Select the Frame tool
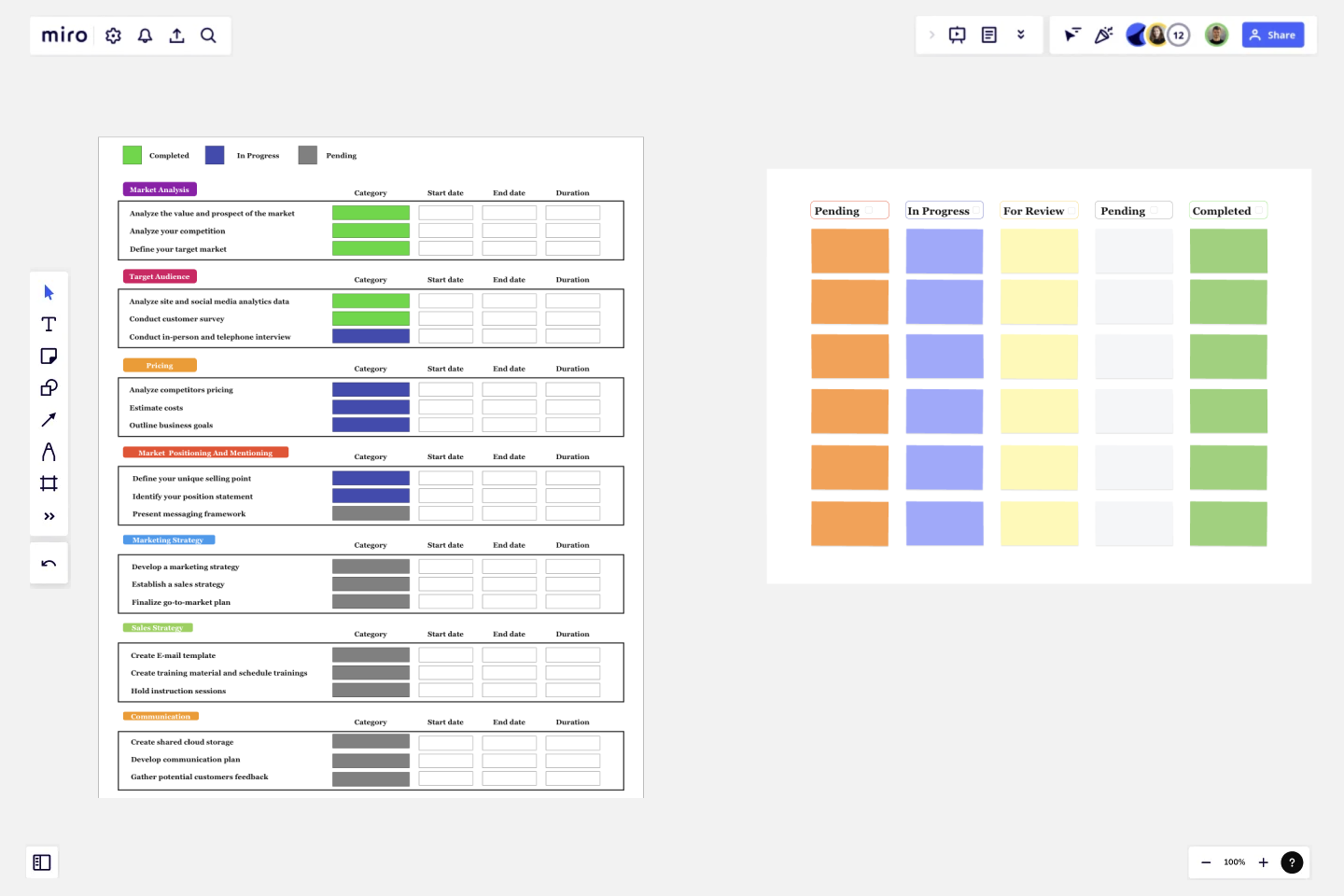The width and height of the screenshot is (1344, 896). (49, 483)
